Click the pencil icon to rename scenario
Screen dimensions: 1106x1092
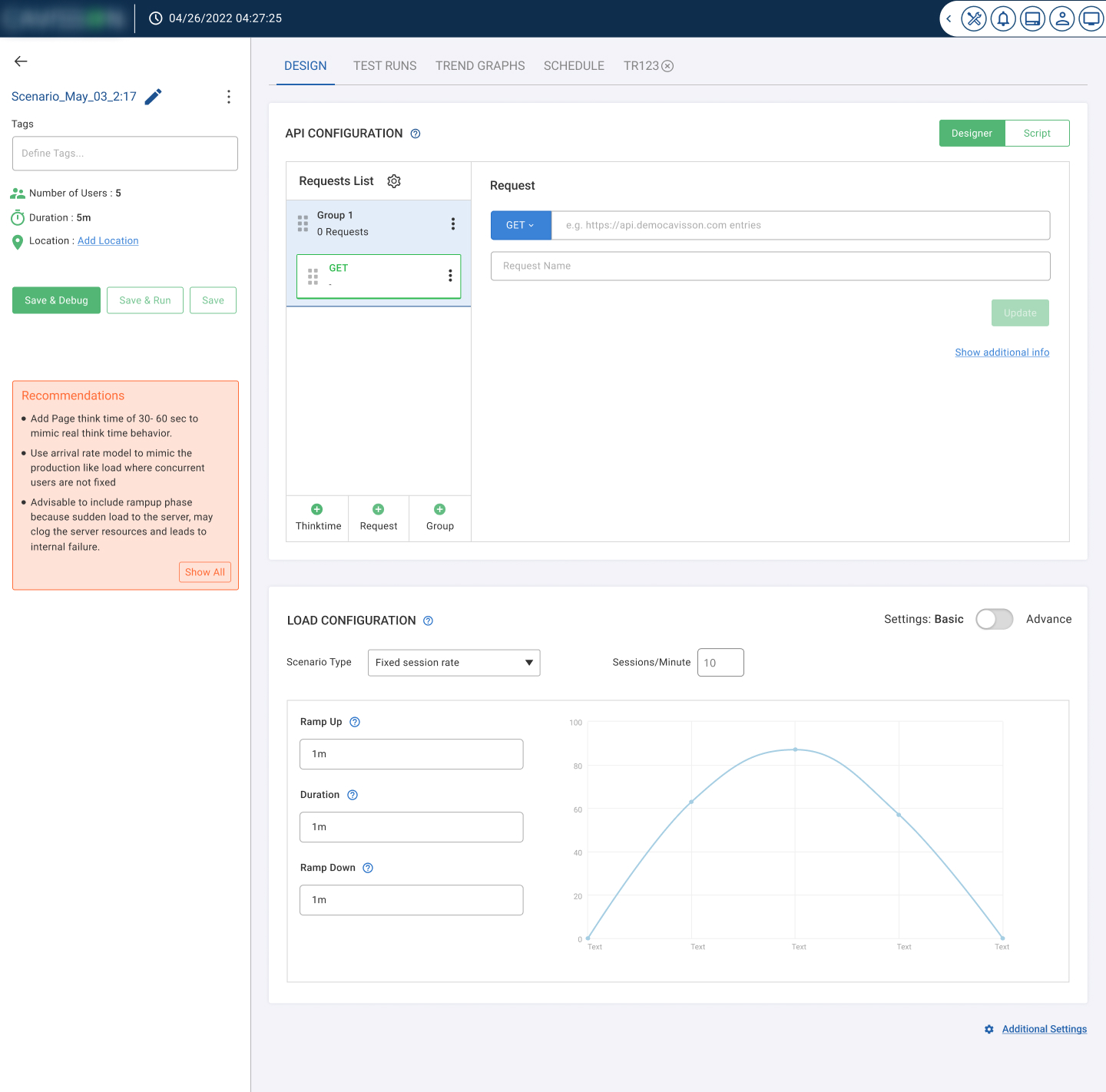pyautogui.click(x=154, y=97)
